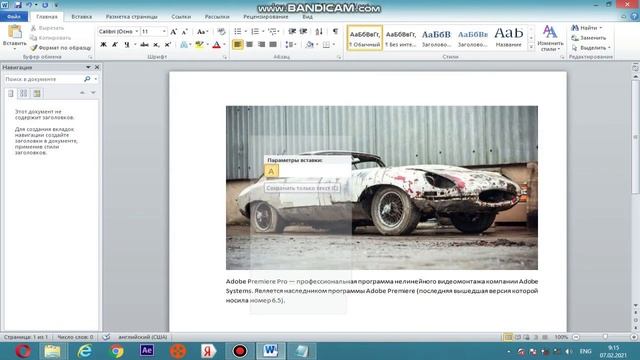The image size is (640, 360).
Task: Open the Файл tab
Action: pos(14,17)
